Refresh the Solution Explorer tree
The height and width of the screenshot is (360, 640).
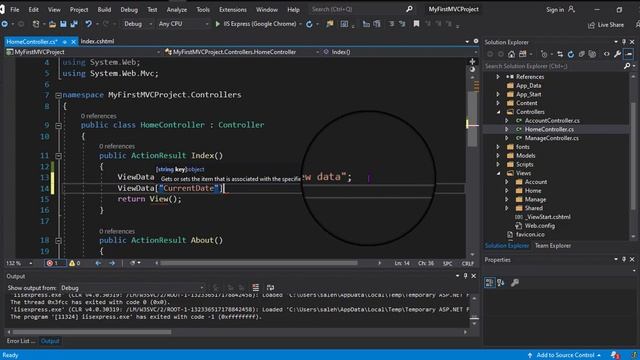(571, 54)
